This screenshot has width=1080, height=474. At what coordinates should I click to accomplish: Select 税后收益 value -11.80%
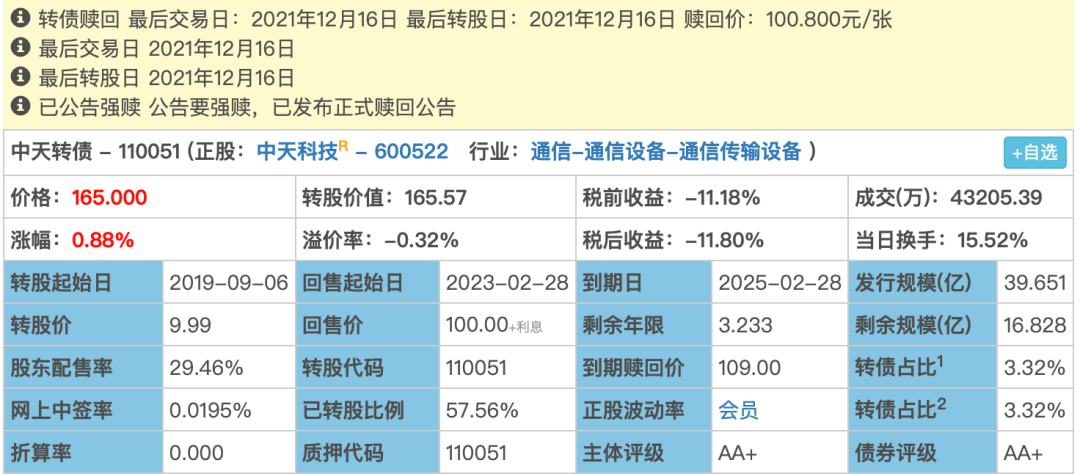click(x=725, y=240)
